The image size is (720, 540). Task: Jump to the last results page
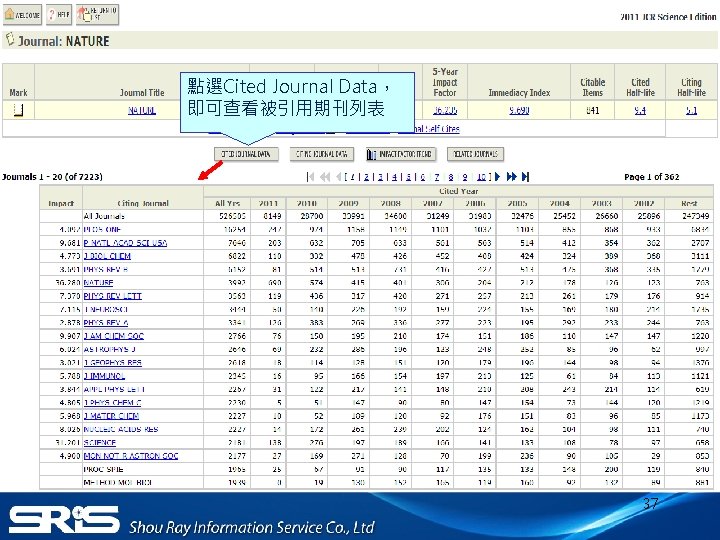(x=525, y=177)
